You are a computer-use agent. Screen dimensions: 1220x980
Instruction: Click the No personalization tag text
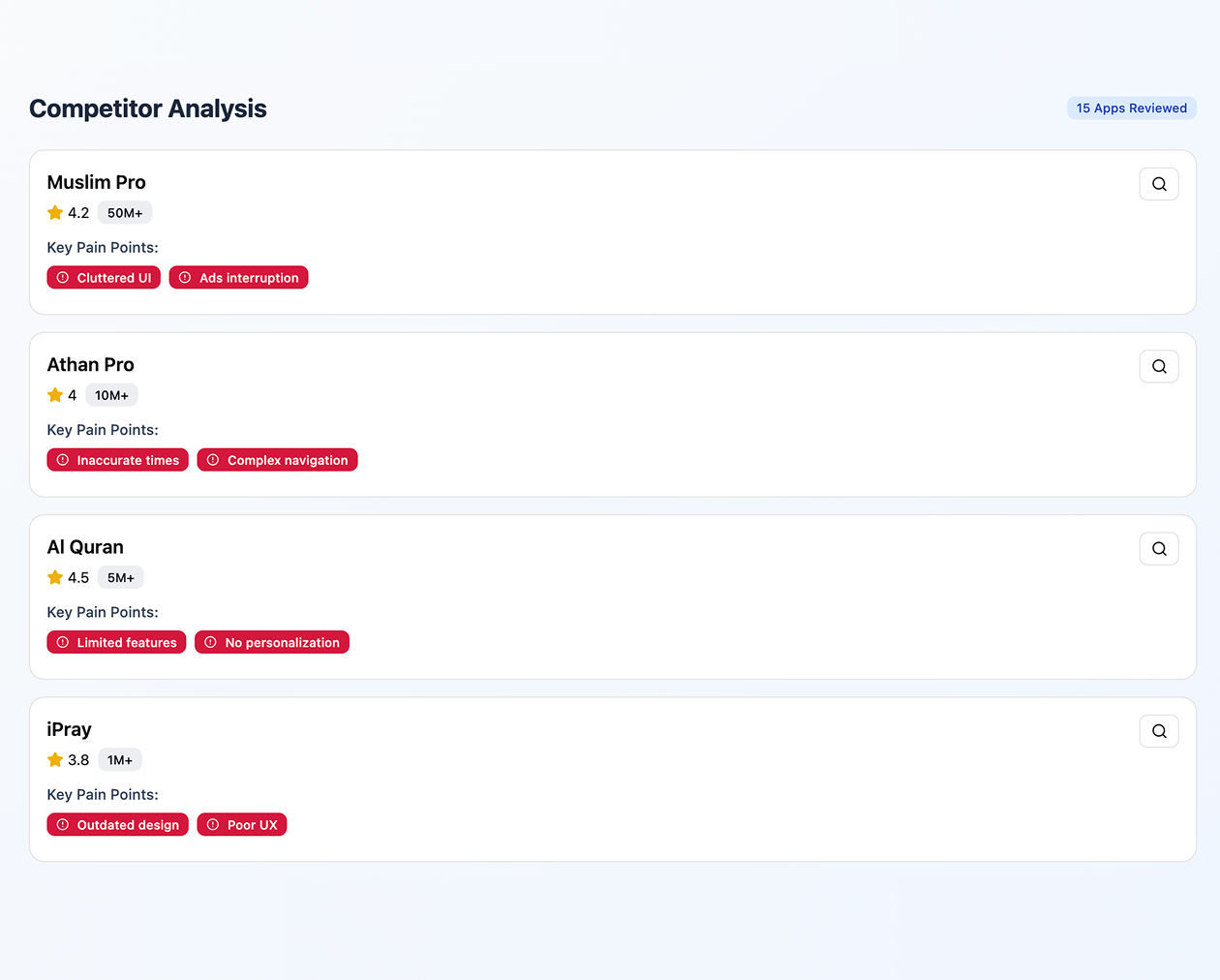tap(283, 642)
